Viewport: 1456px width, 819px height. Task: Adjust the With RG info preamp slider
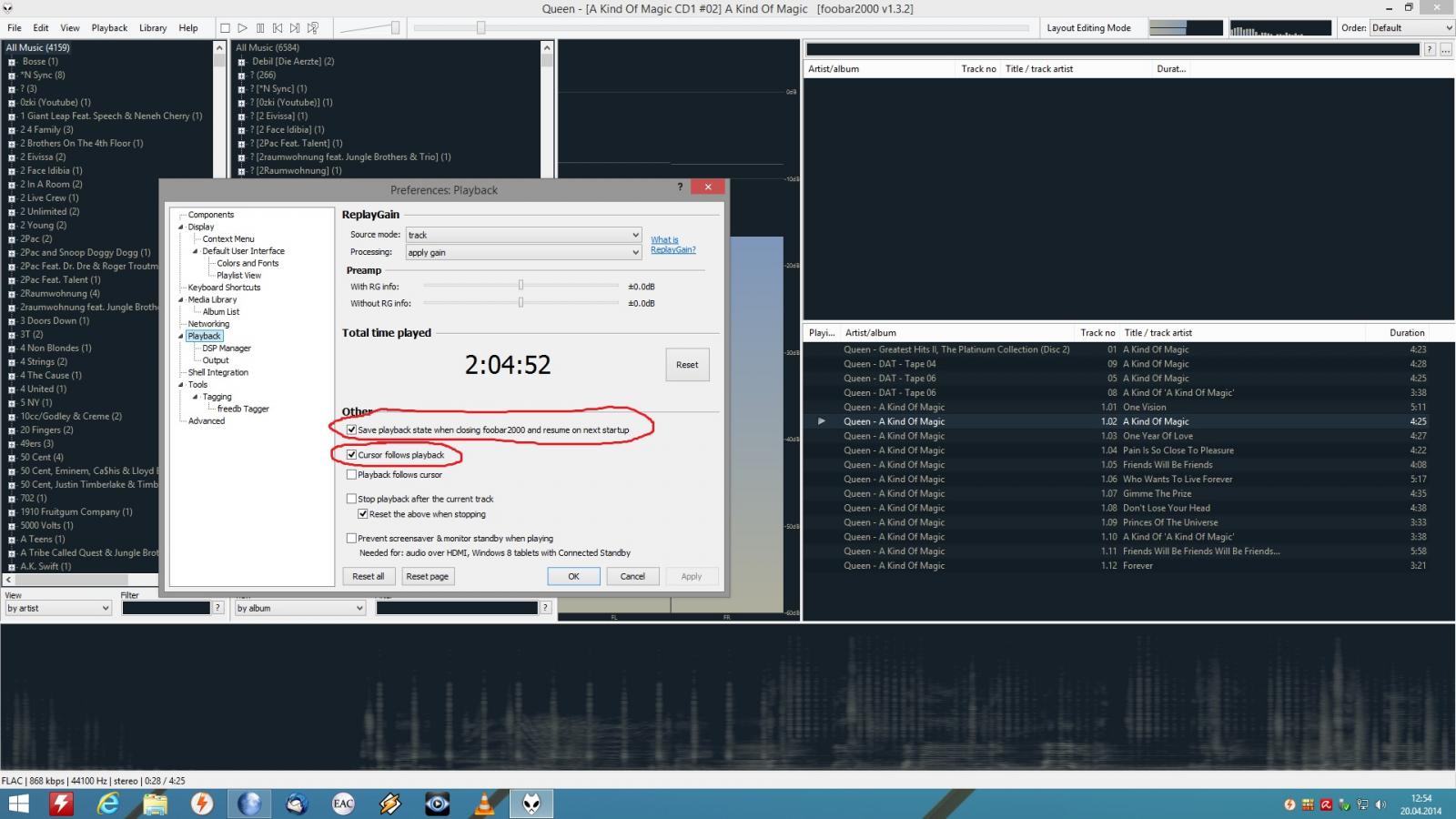[x=521, y=286]
